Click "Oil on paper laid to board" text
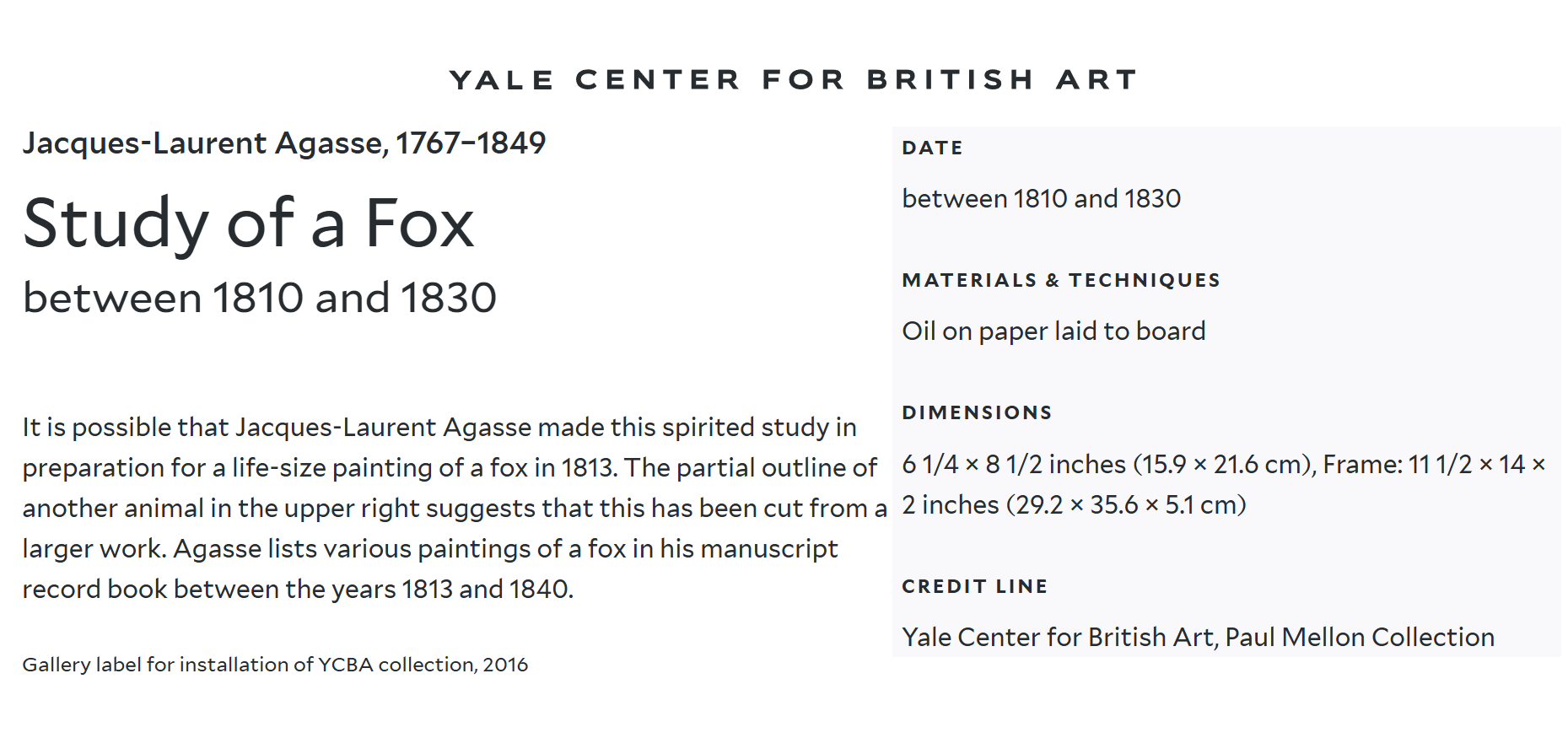Image resolution: width=1568 pixels, height=738 pixels. pyautogui.click(x=1053, y=331)
